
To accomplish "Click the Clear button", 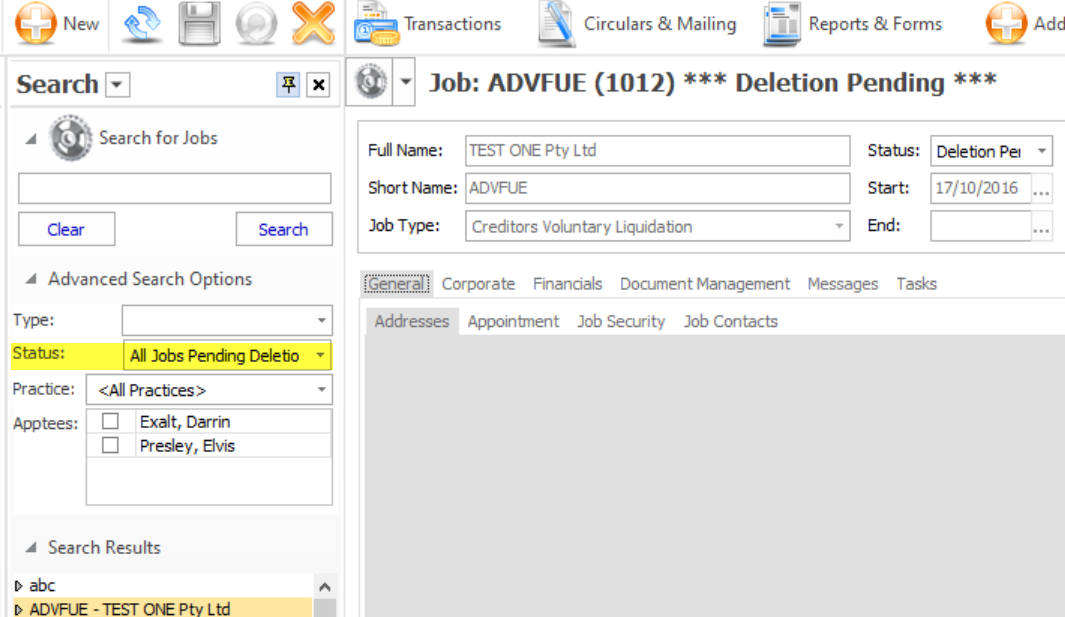I will click(x=66, y=229).
